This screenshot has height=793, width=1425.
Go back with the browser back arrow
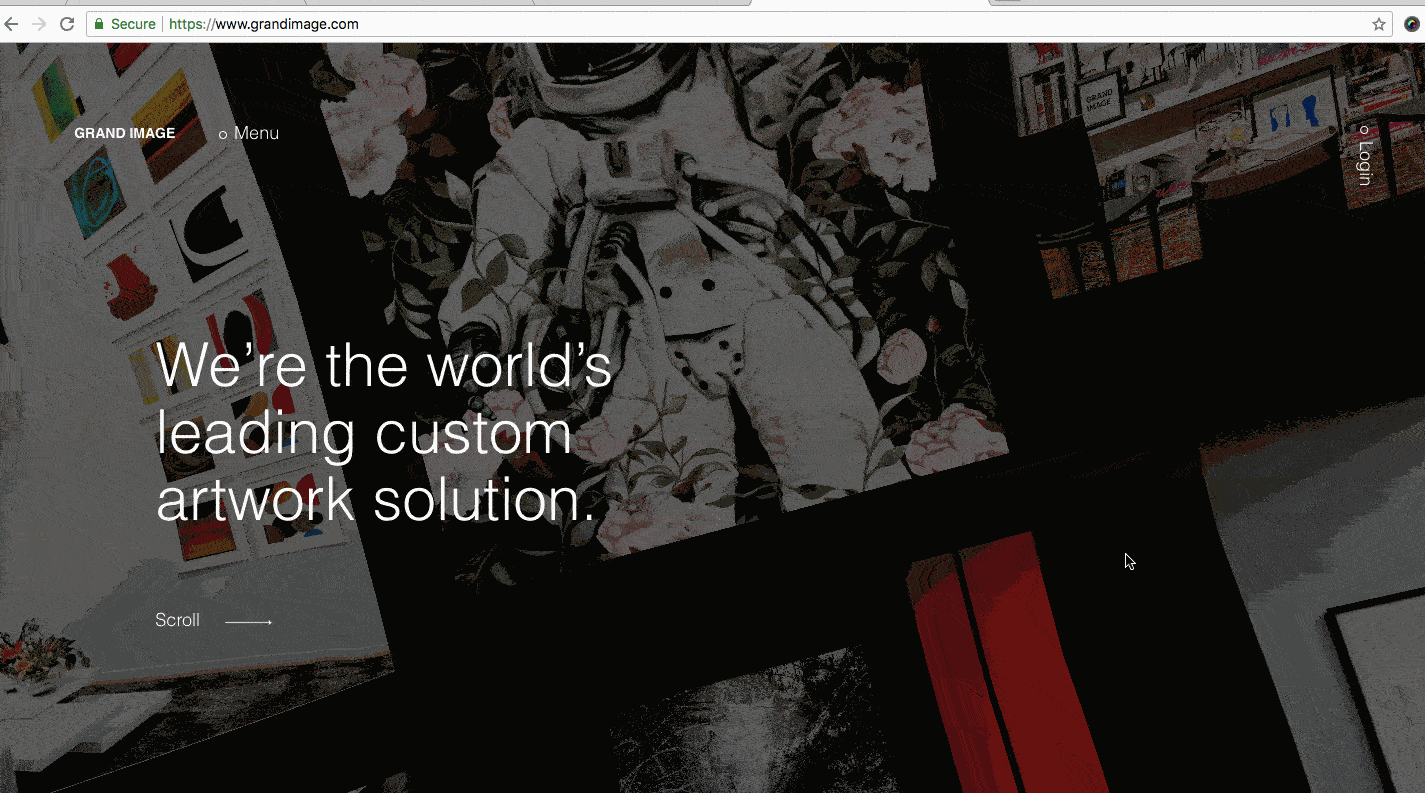coord(11,24)
